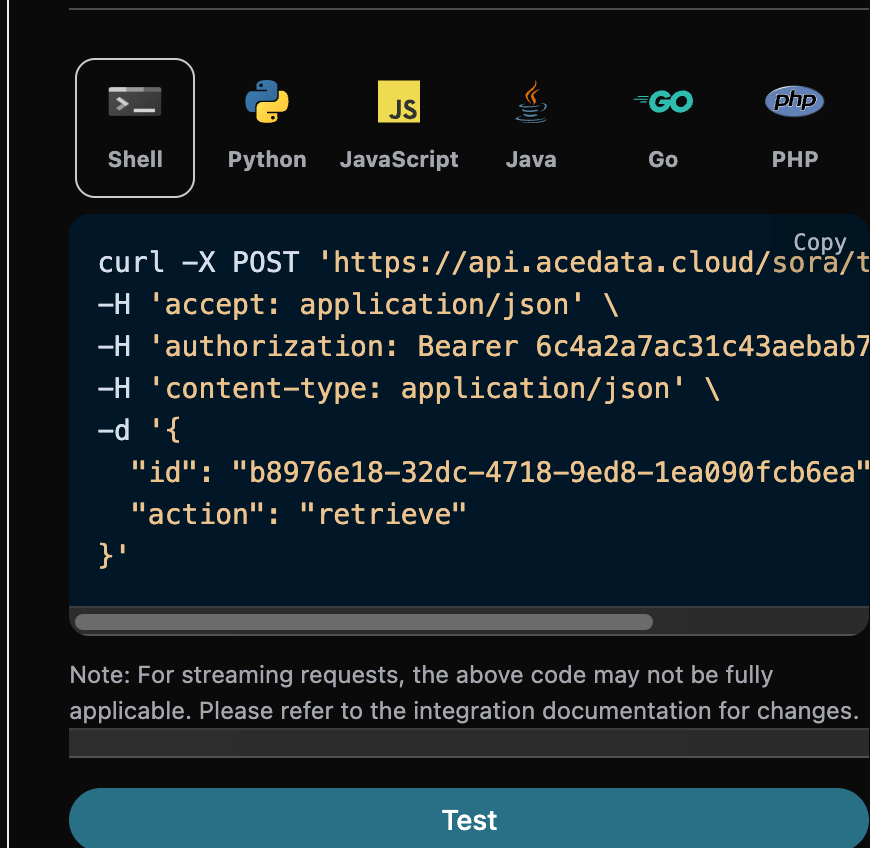
Task: Click the "id" value in the JSON body
Action: [x=545, y=472]
